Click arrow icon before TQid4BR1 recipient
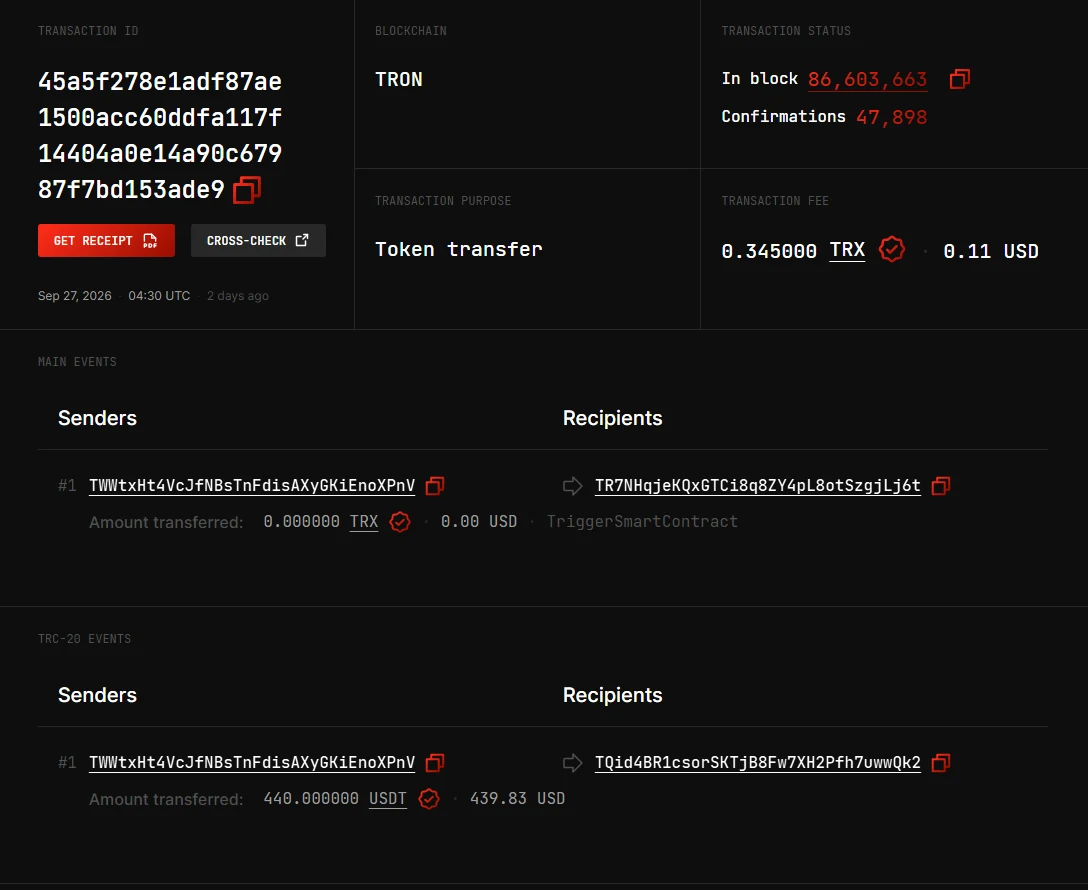The image size is (1088, 890). point(572,763)
